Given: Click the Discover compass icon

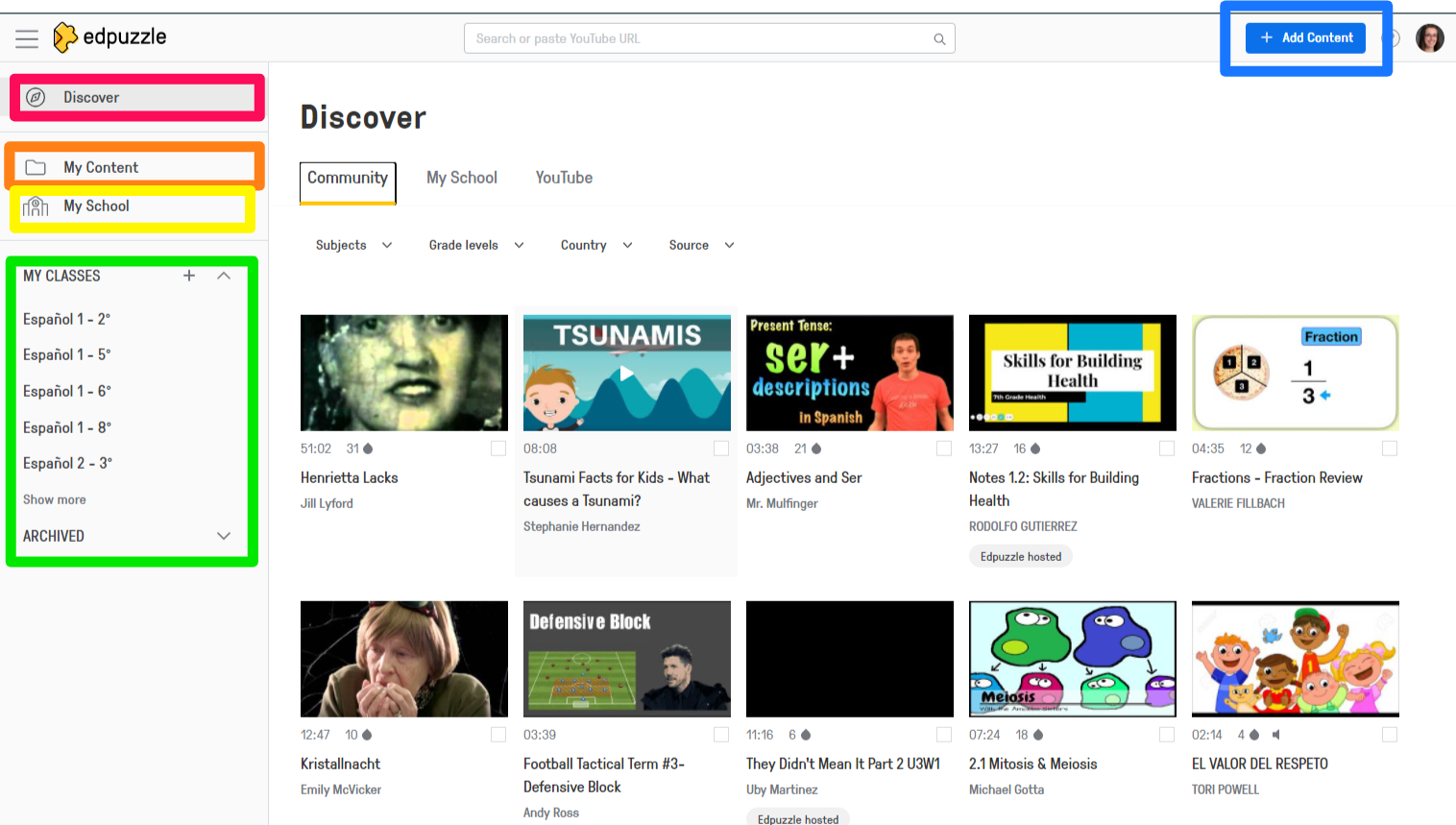Looking at the screenshot, I should (x=36, y=97).
